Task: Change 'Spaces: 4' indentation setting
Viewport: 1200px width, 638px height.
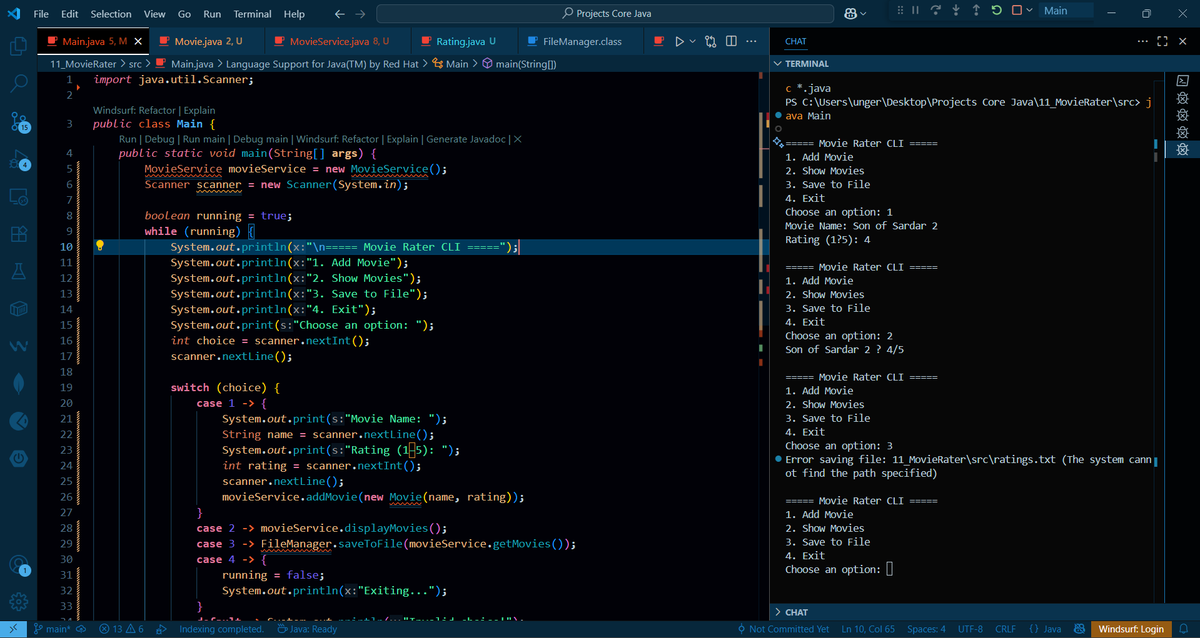Action: (x=926, y=629)
